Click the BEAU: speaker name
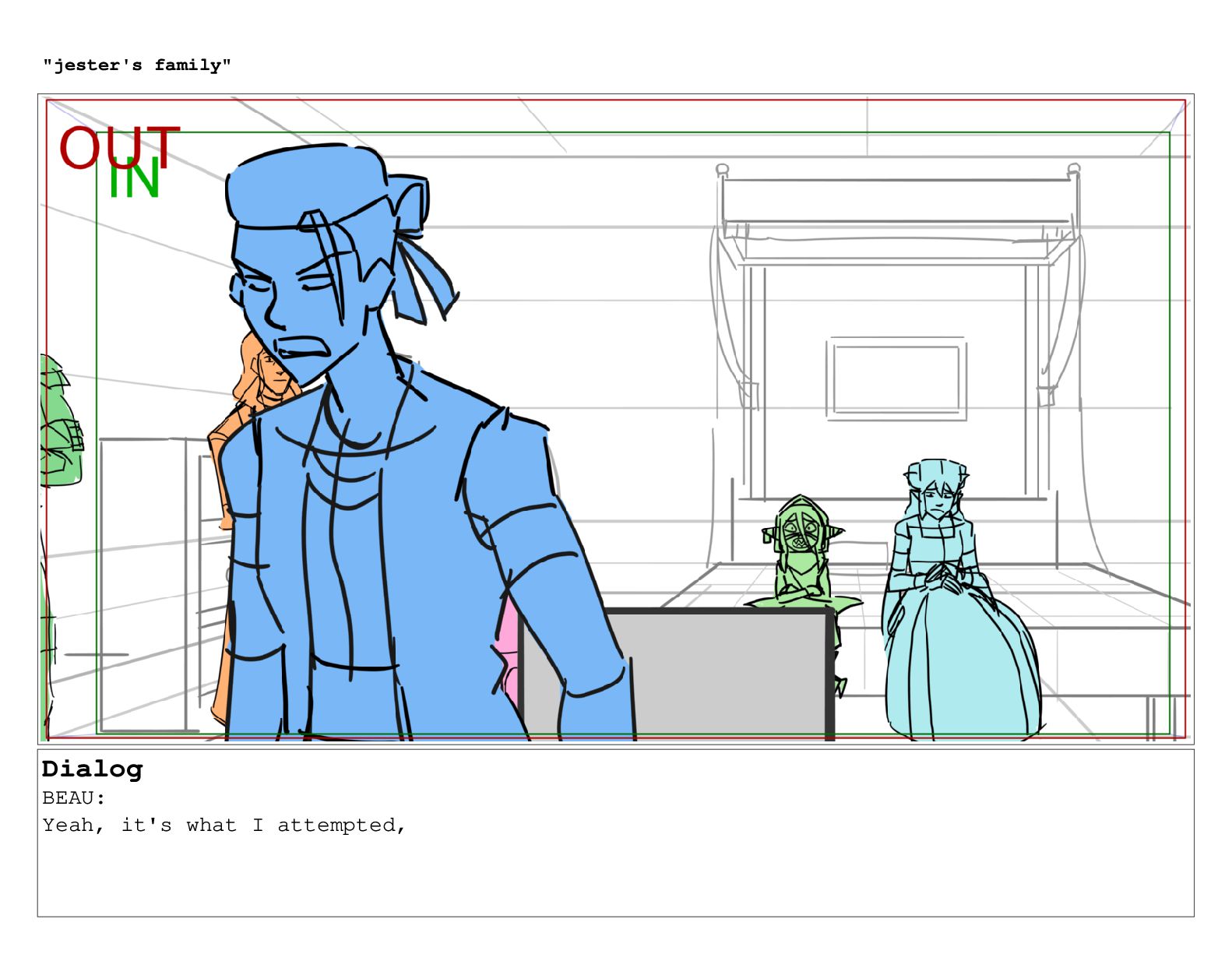 [73, 798]
